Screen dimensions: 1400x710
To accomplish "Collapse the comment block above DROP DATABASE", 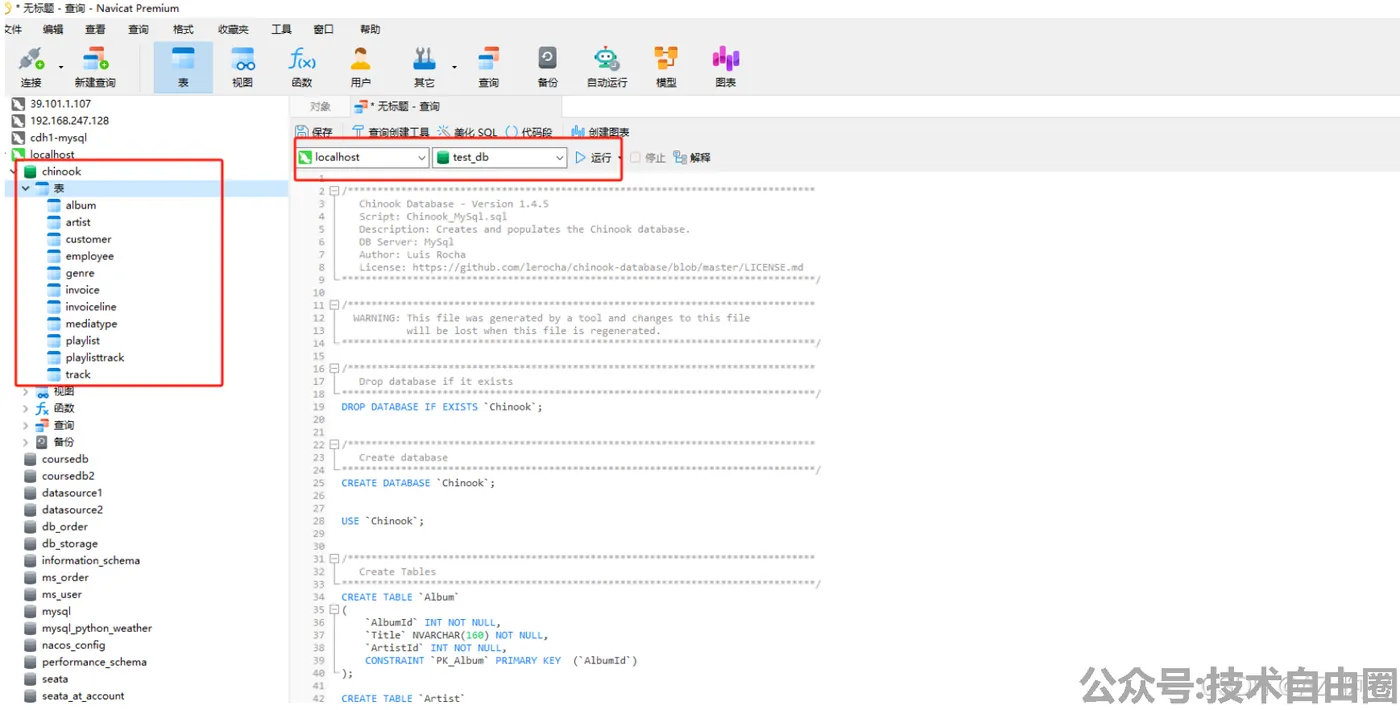I will [334, 369].
